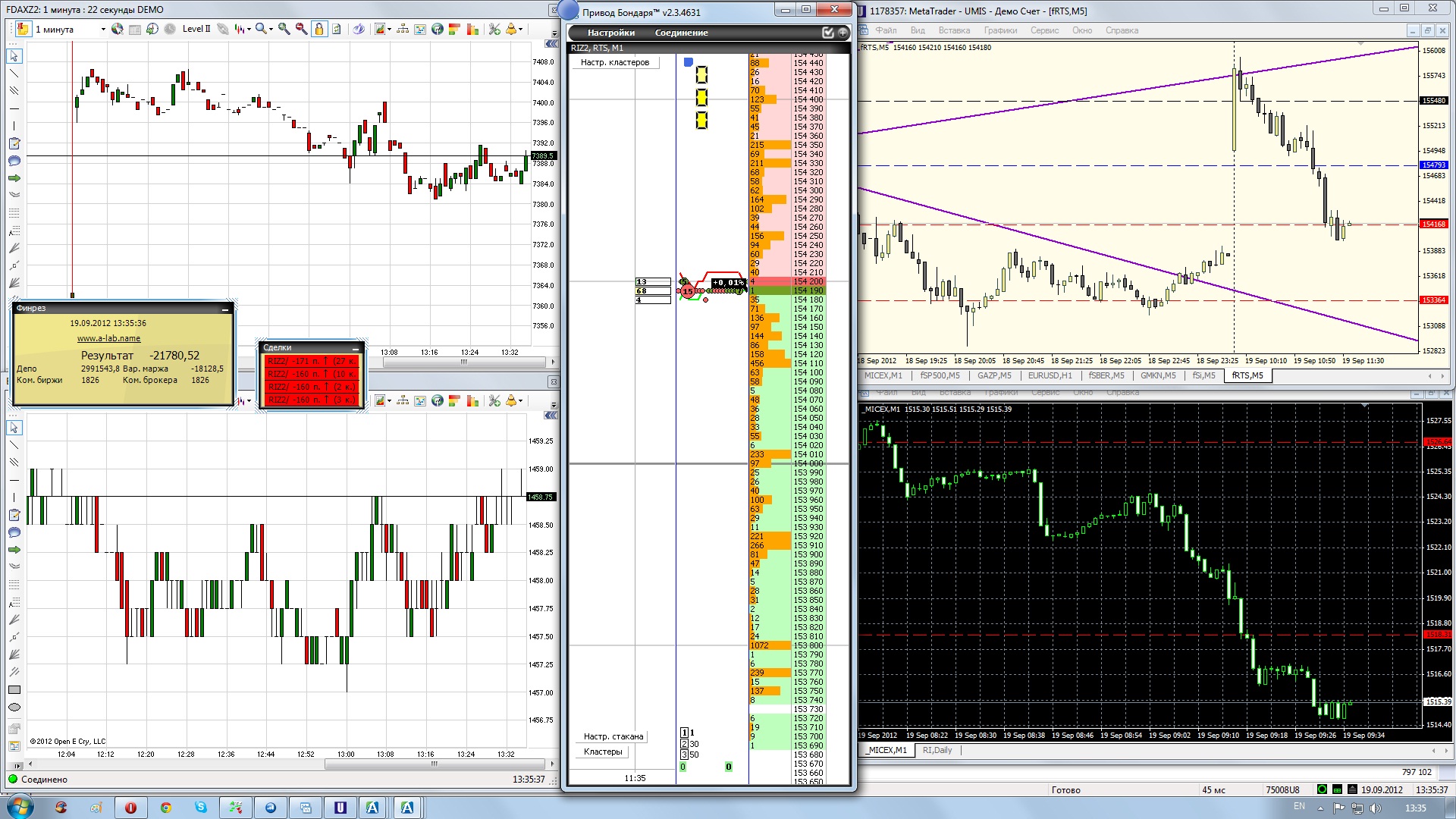
Task: Click the vertical histogram bars icon in the top chart toolbar
Action: pos(472,29)
